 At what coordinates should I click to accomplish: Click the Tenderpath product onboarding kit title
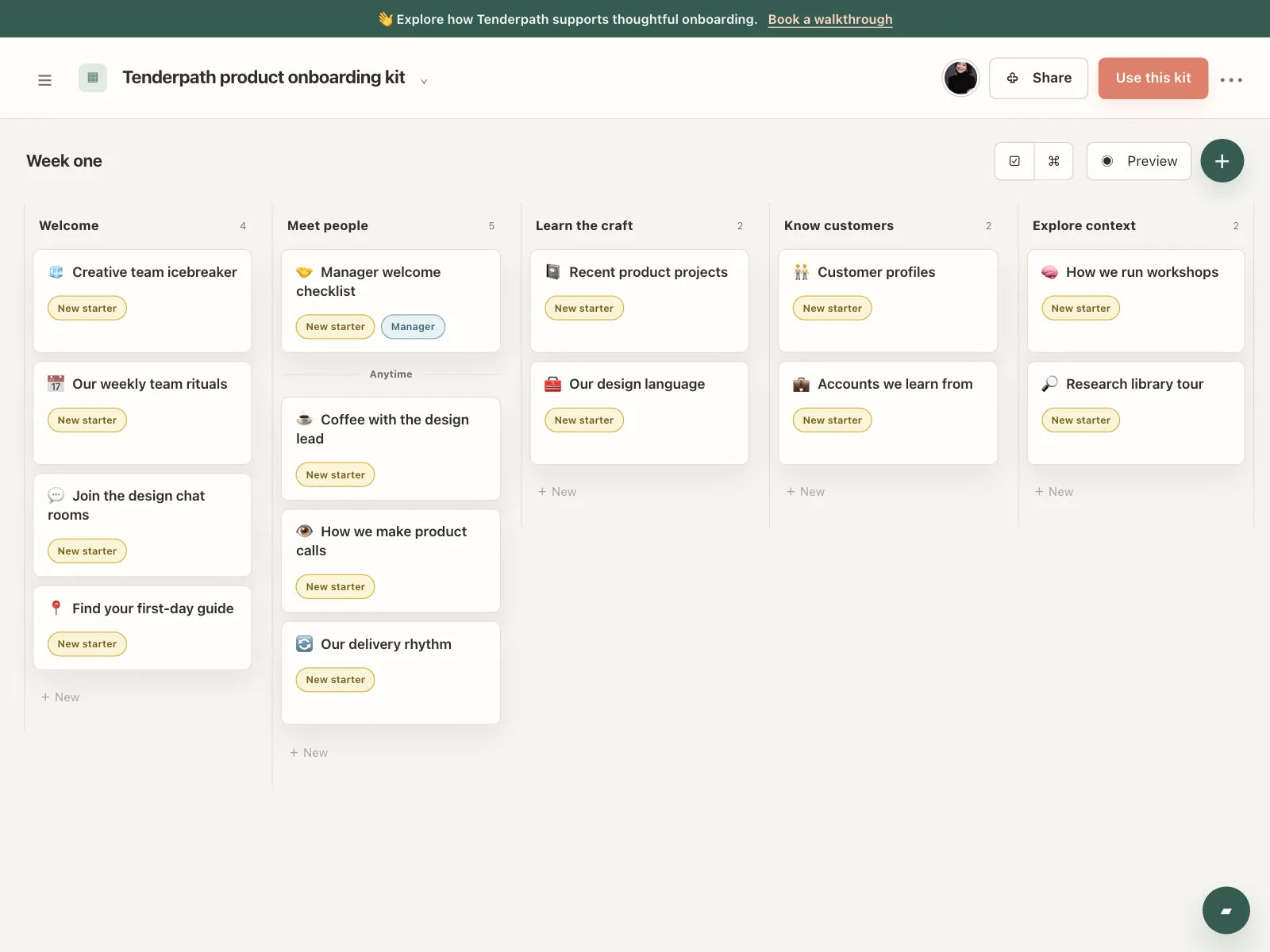[x=264, y=78]
